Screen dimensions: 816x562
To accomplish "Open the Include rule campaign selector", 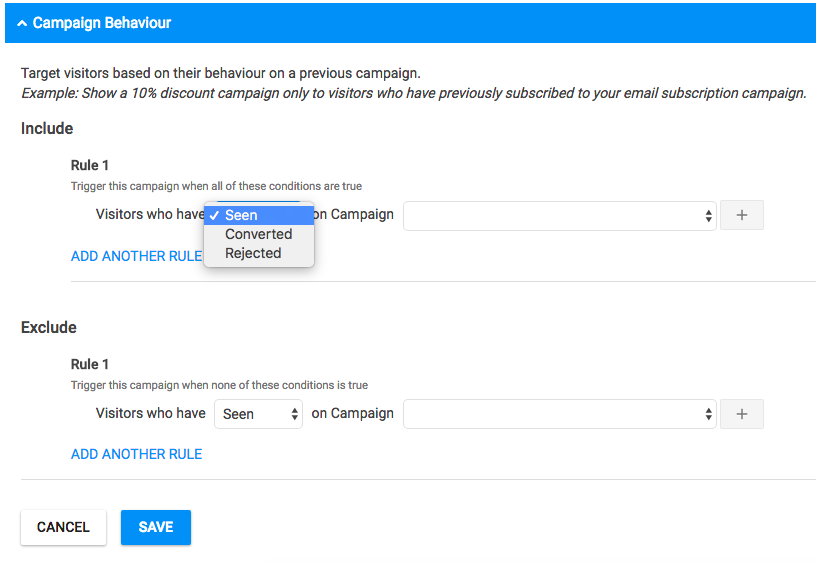I will coord(560,215).
